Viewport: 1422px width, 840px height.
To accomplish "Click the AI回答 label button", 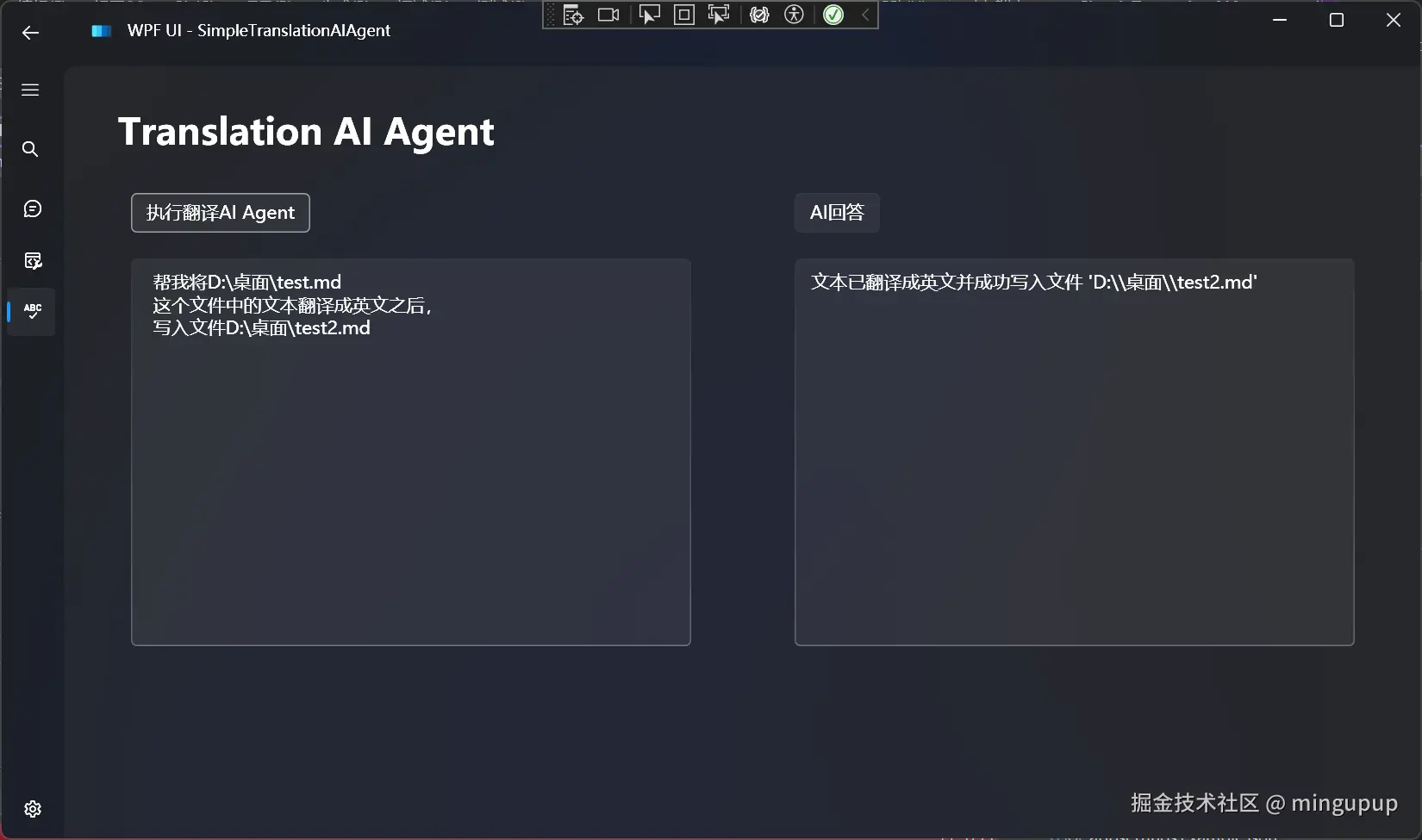I will point(837,213).
